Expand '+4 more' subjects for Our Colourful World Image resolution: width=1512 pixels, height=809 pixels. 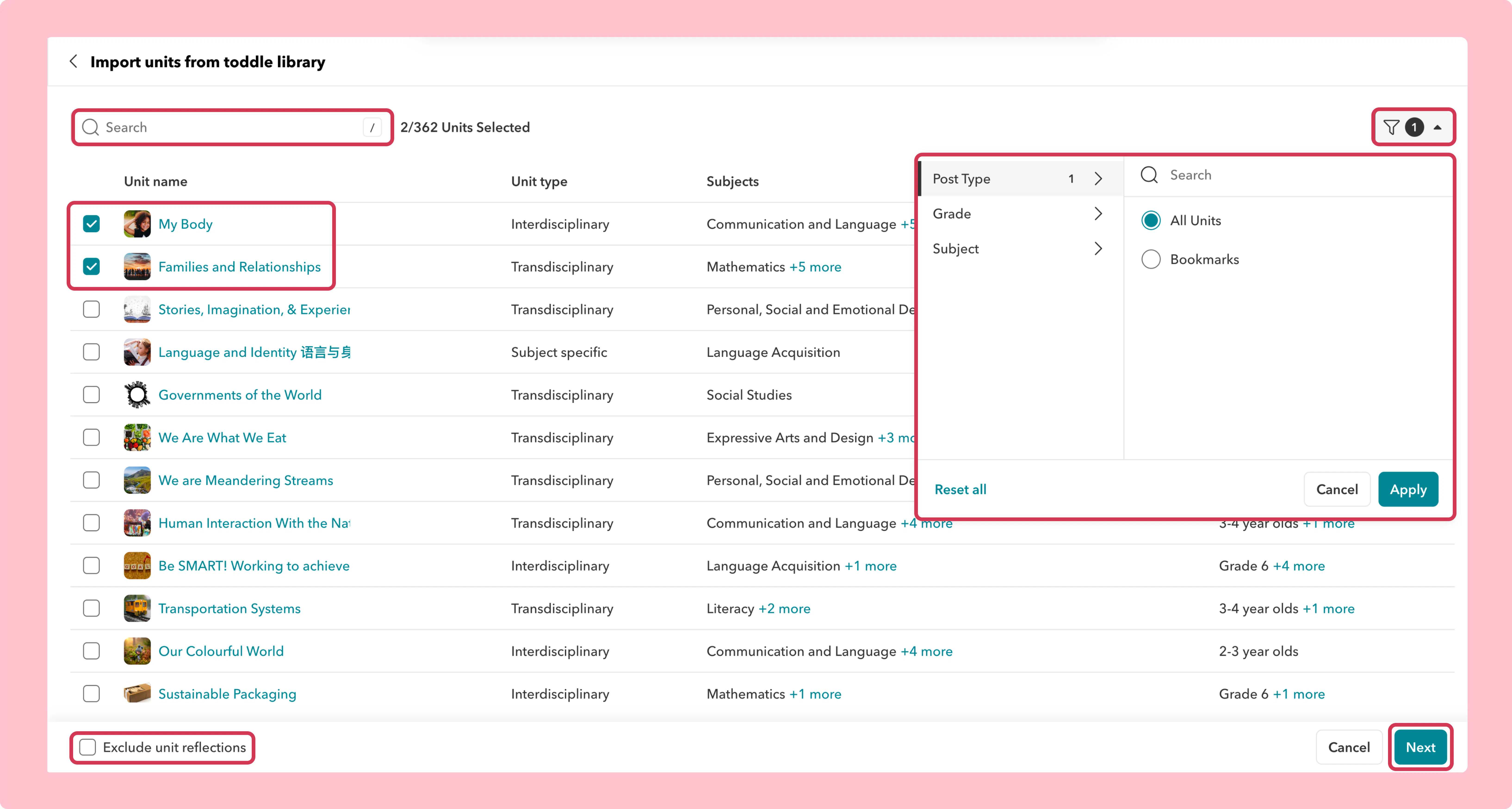point(927,652)
